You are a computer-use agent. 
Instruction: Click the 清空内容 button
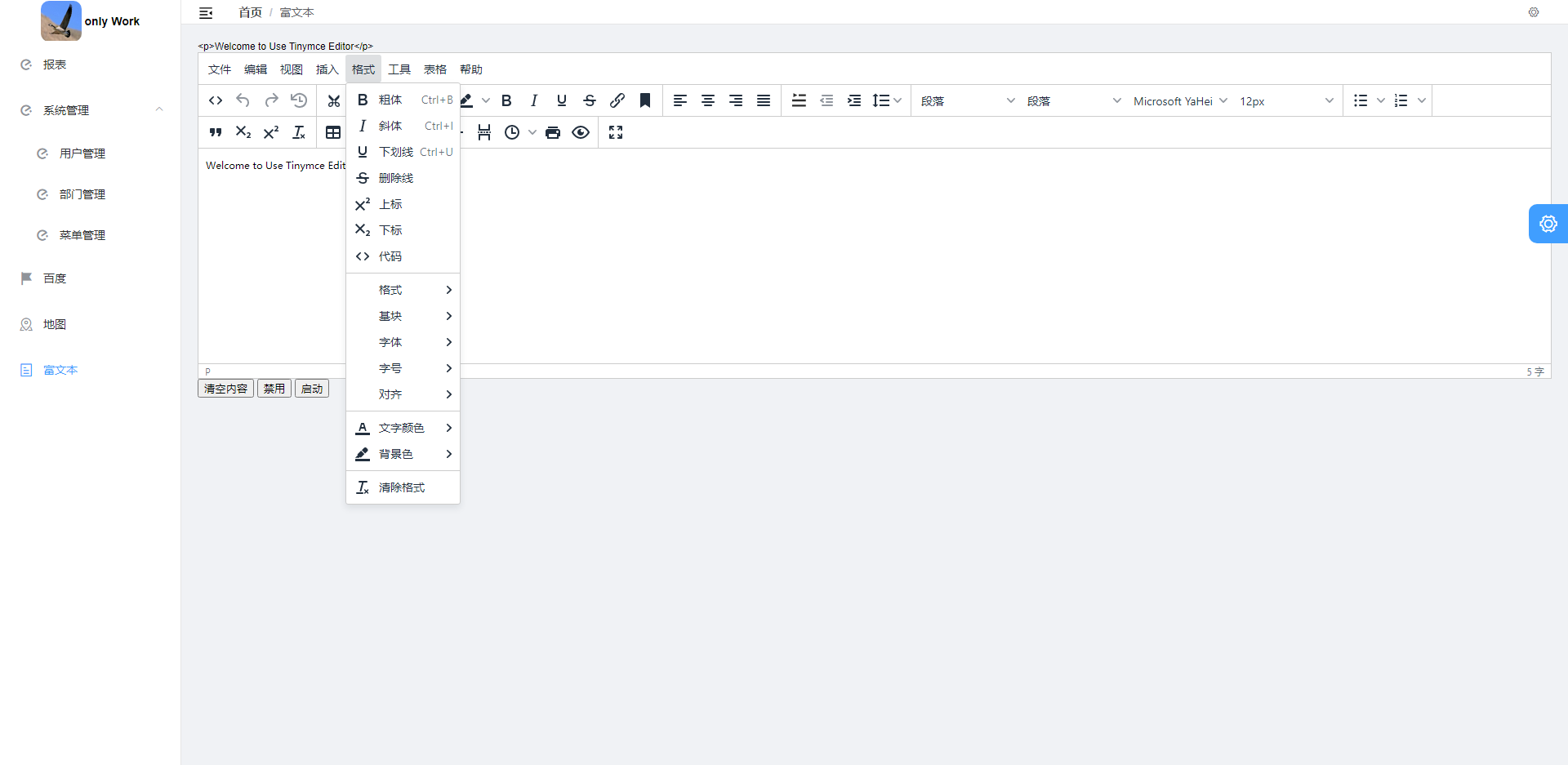tap(225, 389)
